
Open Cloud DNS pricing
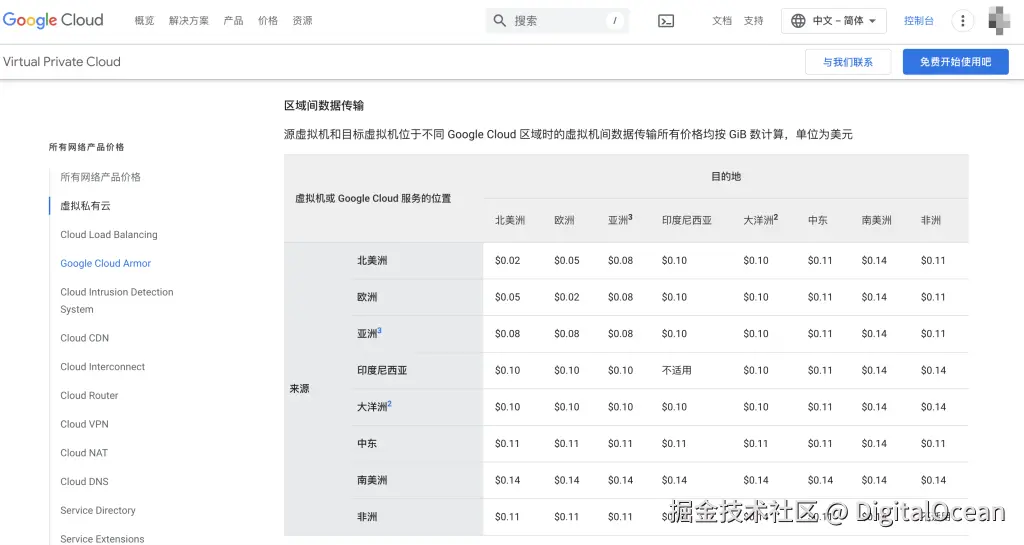pyautogui.click(x=84, y=481)
